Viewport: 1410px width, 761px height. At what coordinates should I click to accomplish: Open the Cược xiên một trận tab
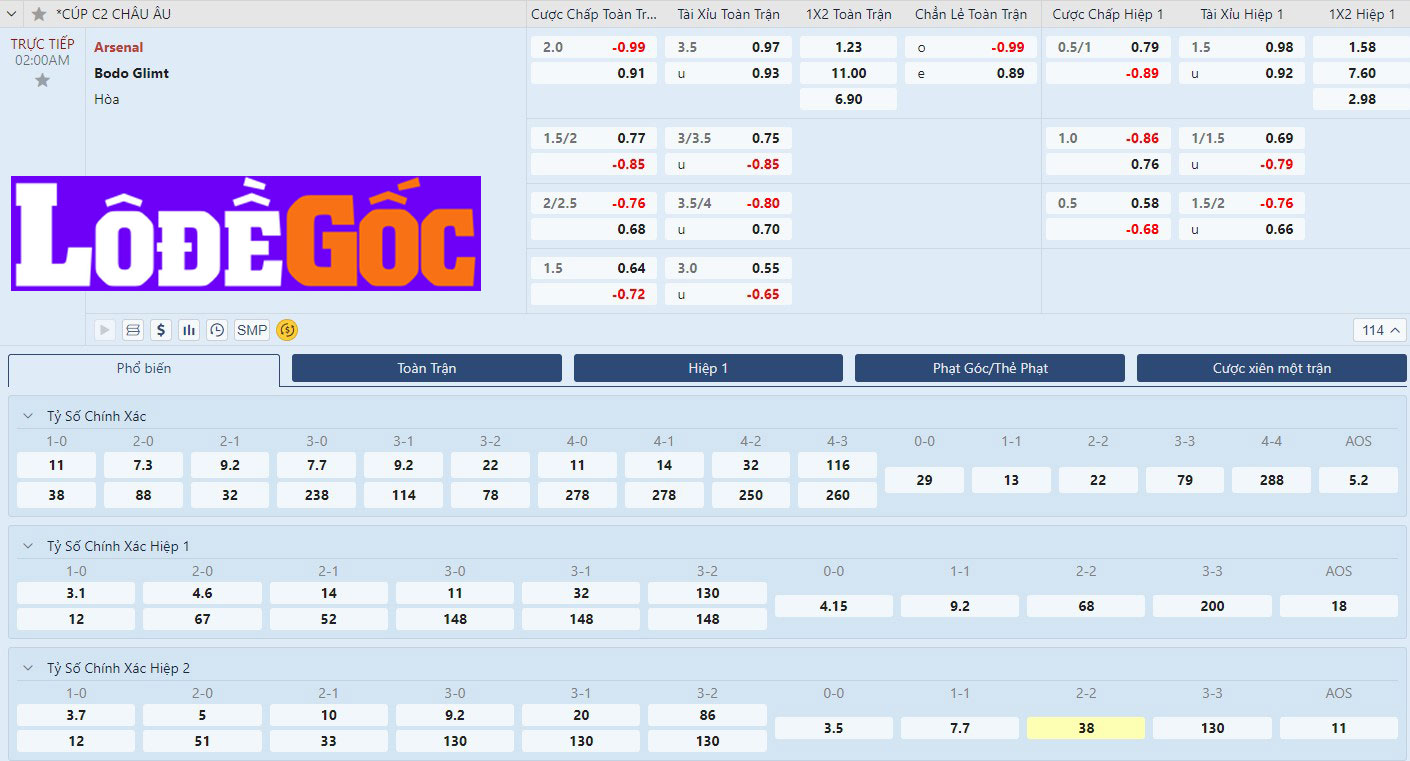[x=1272, y=368]
